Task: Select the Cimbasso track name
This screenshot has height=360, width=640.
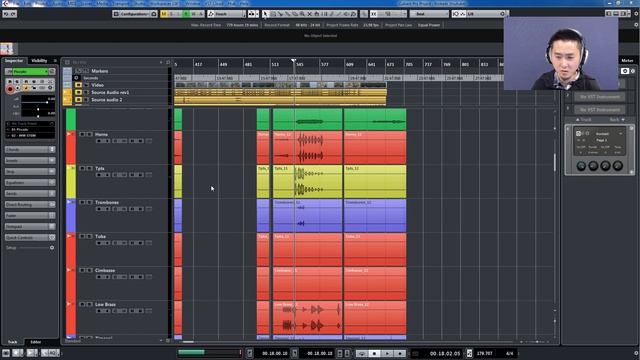Action: (105, 270)
